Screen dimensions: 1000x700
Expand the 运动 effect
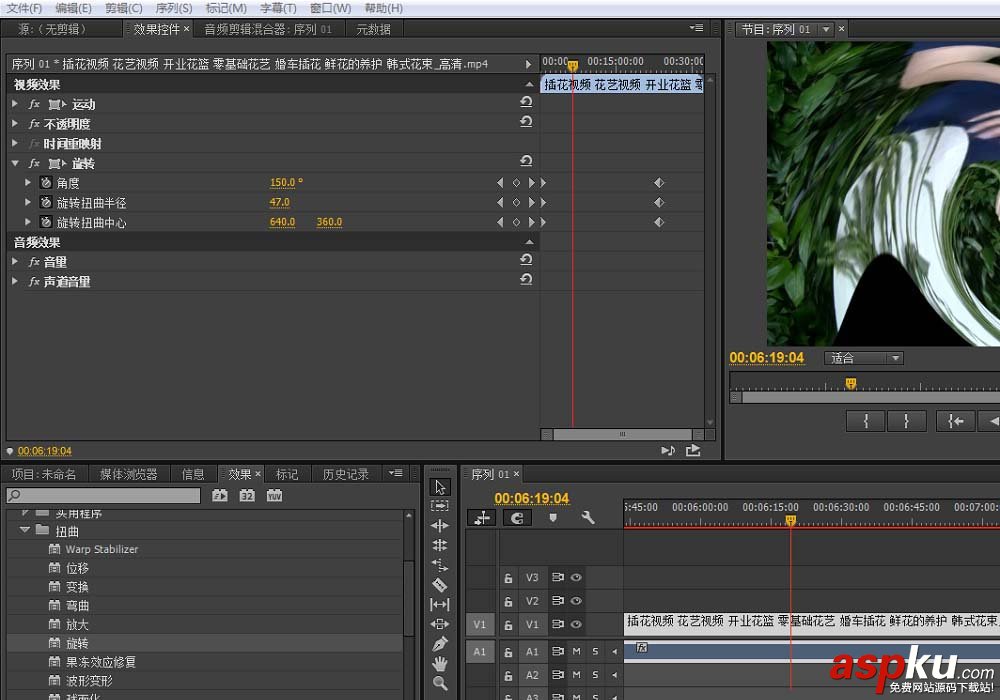(15, 103)
